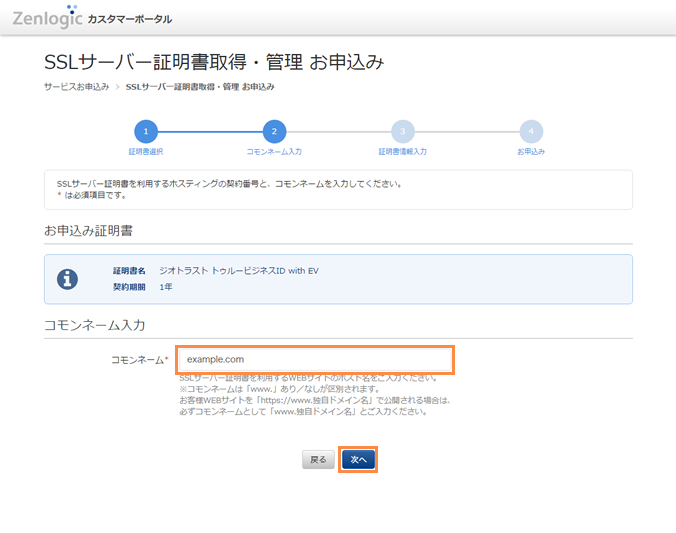The height and width of the screenshot is (533, 676).
Task: Click the page title SSLサーバー証明書取得・管理 お申込み
Action: 214,62
